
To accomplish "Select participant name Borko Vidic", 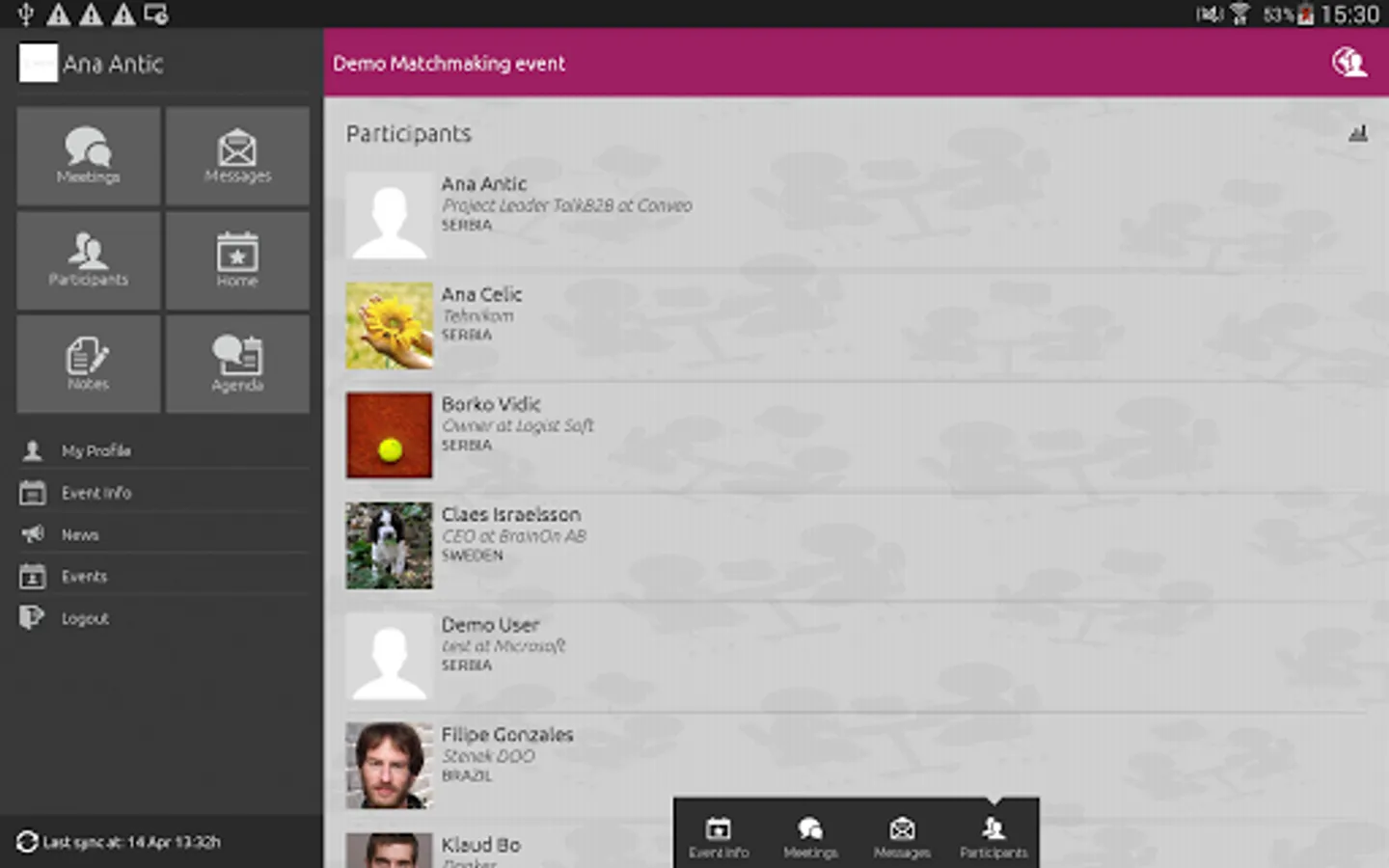I will tap(491, 404).
